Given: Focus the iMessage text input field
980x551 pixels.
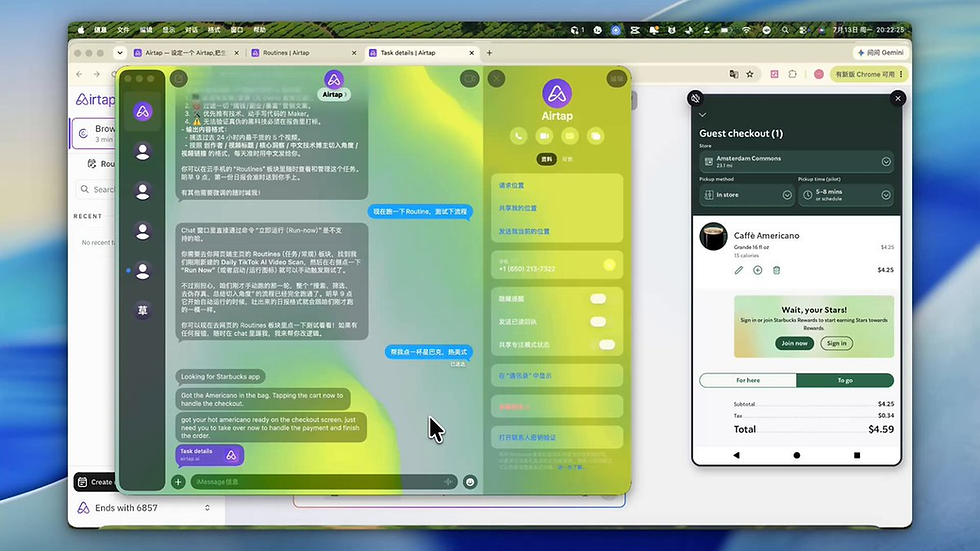Looking at the screenshot, I should [x=324, y=482].
